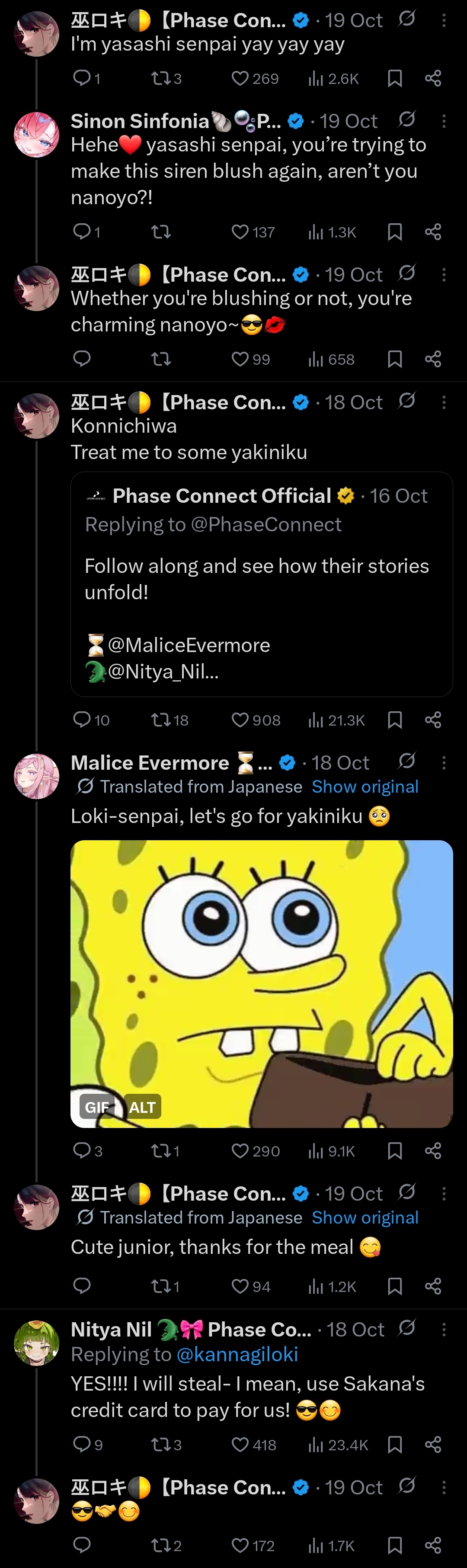This screenshot has height=1568, width=467.
Task: View analytics of the 21.3K views tweet
Action: click(x=336, y=720)
